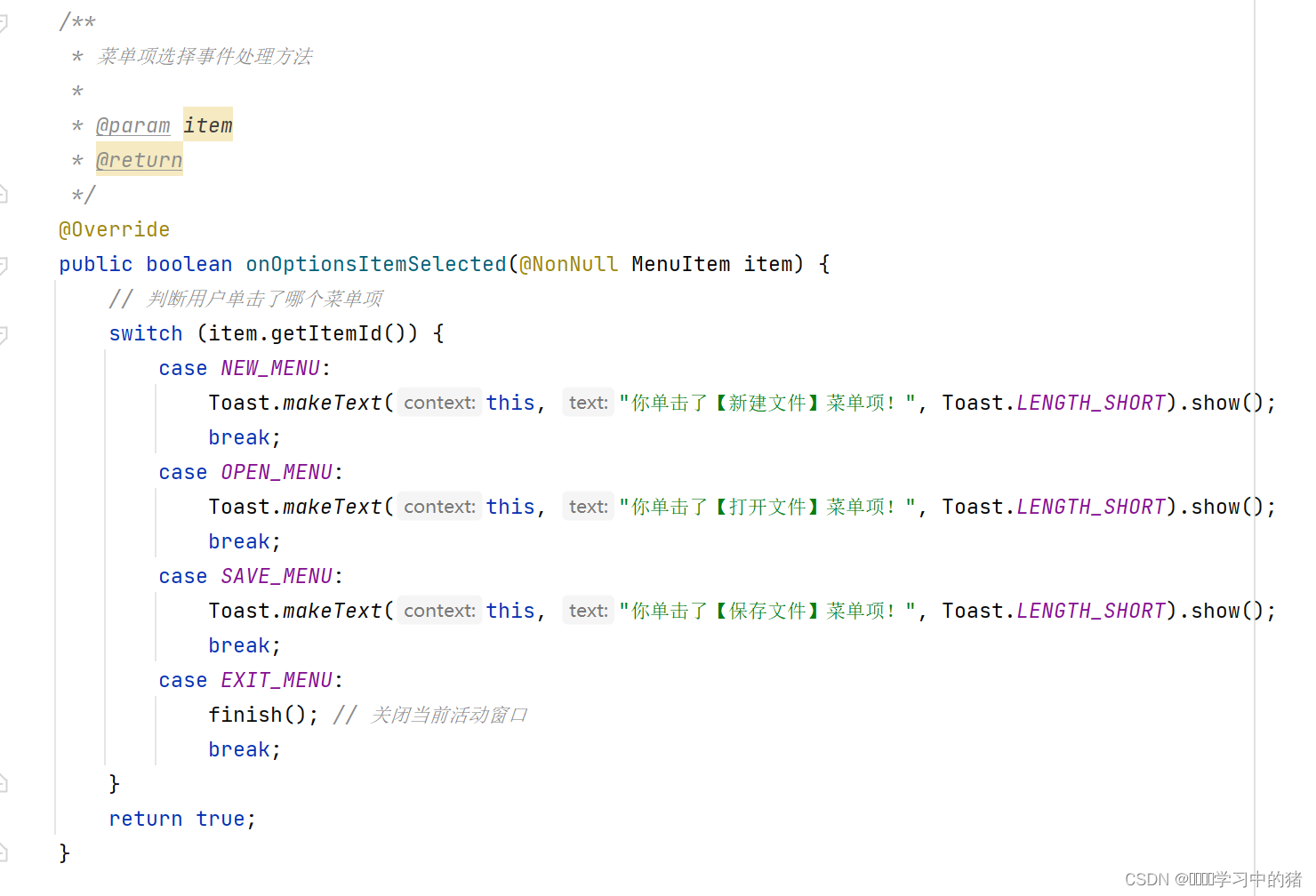Click the NEW_MENU case constant
This screenshot has height=896, width=1316.
[x=270, y=368]
